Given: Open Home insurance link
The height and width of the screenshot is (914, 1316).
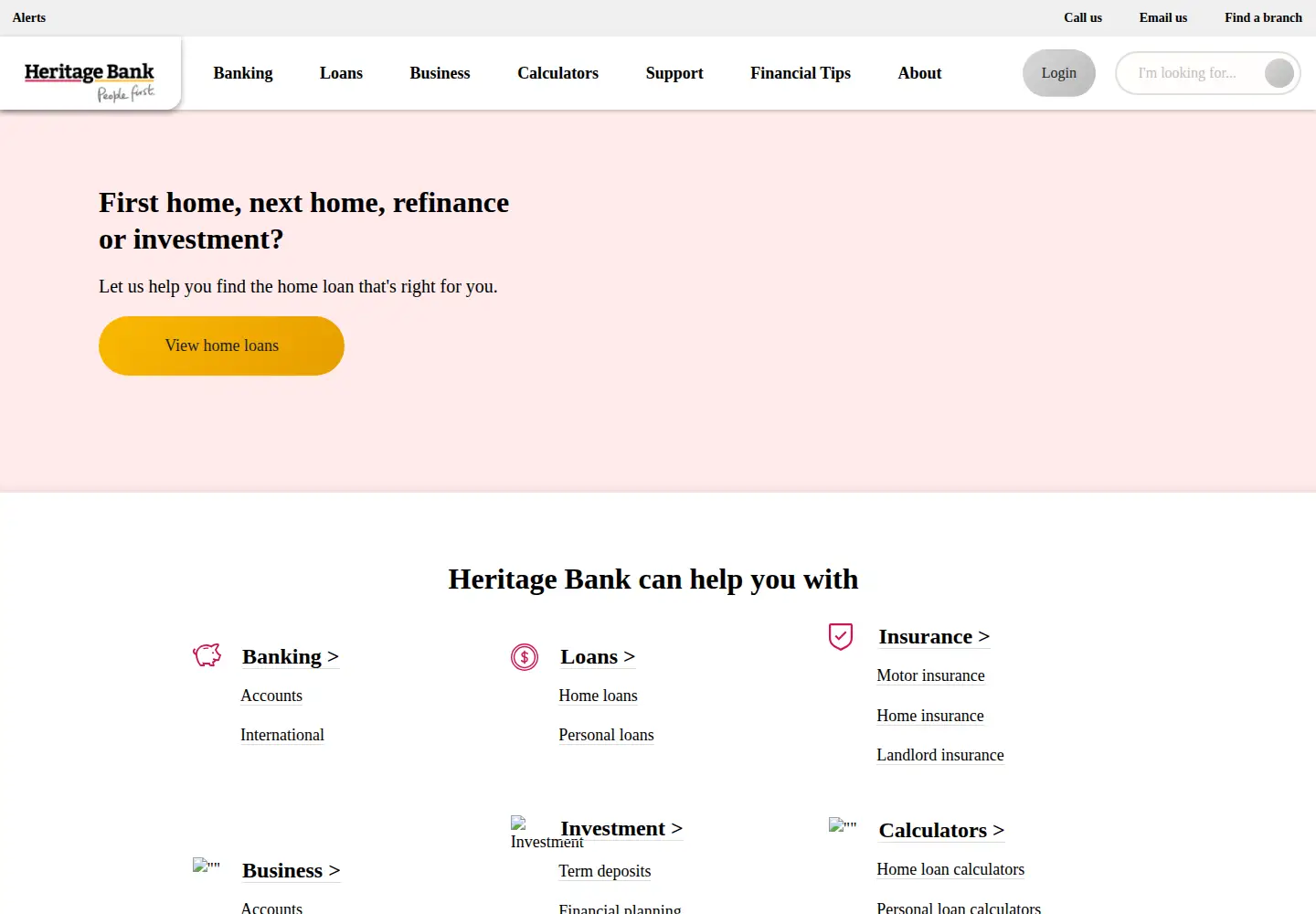Looking at the screenshot, I should (x=930, y=716).
